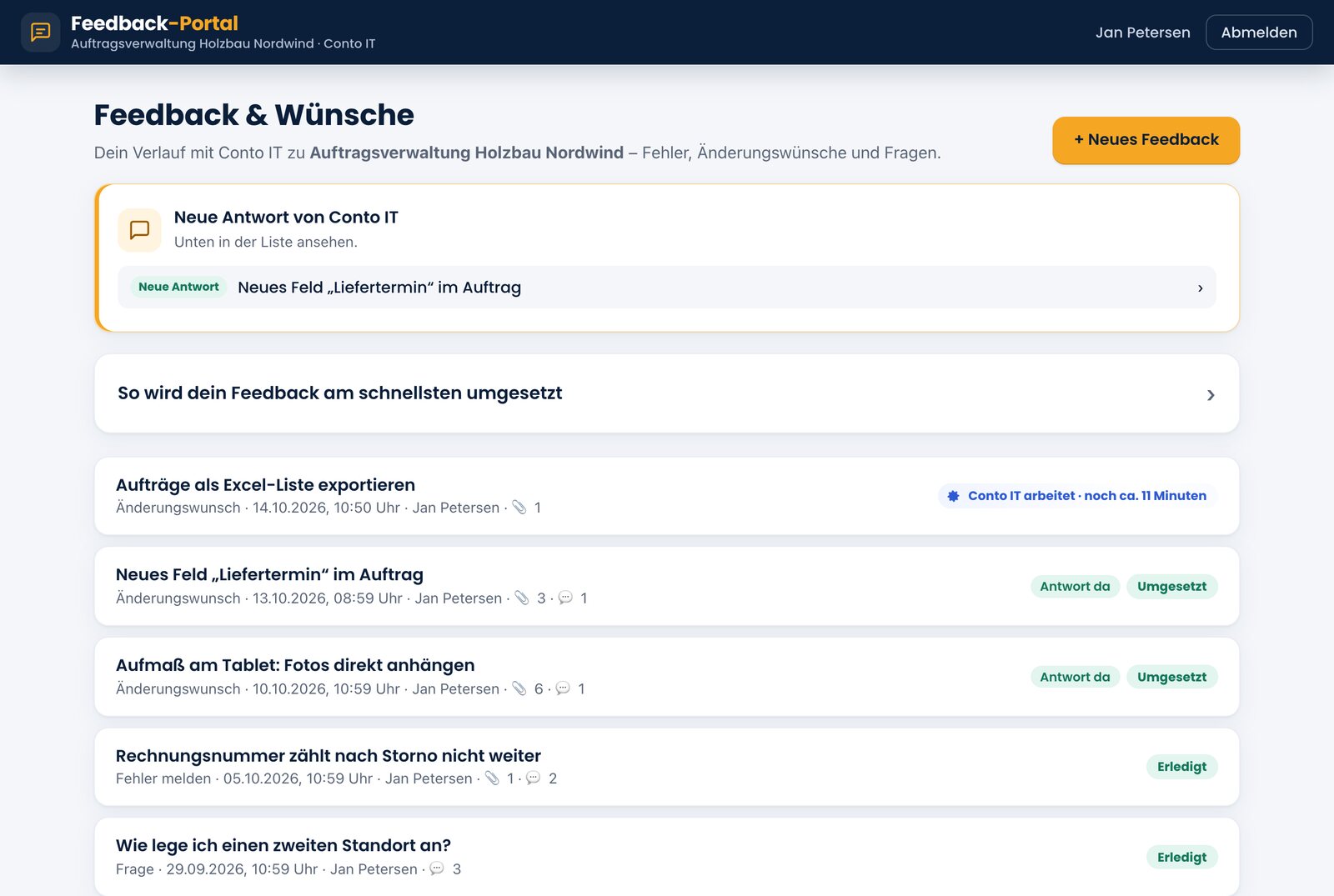Click the date '05.10.2026, 10:59 Uhr'
This screenshot has height=896, width=1334.
click(298, 778)
